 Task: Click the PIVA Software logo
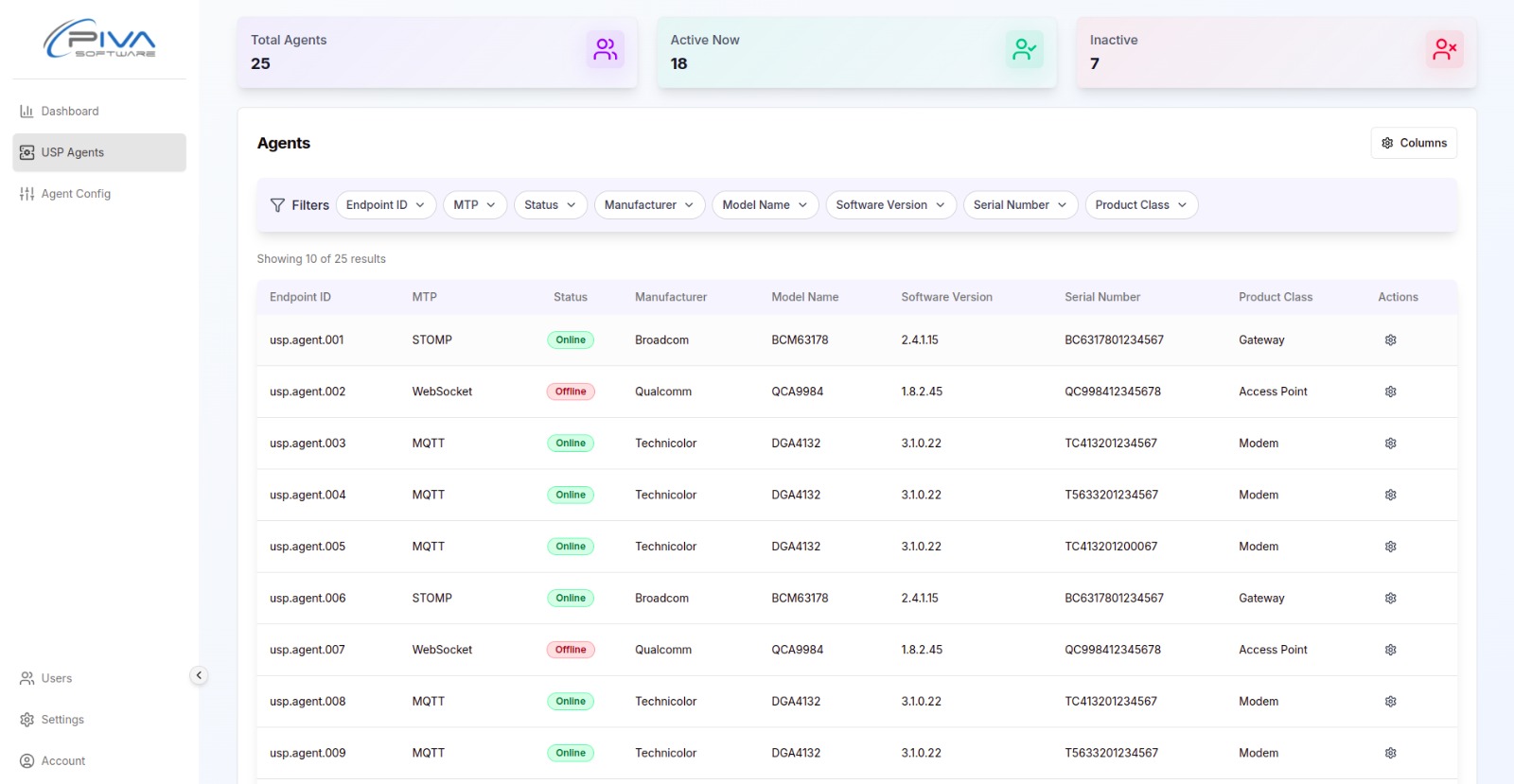pyautogui.click(x=99, y=40)
